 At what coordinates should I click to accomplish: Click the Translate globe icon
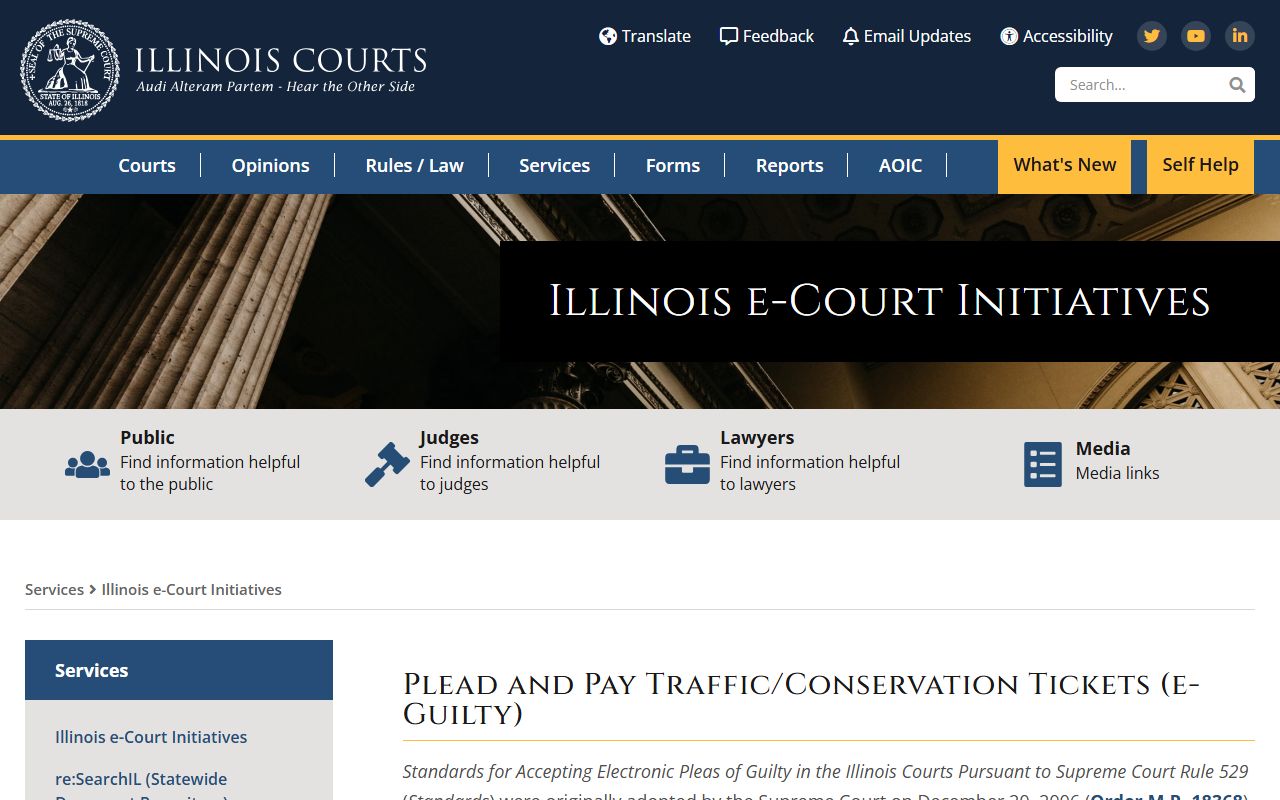tap(607, 36)
